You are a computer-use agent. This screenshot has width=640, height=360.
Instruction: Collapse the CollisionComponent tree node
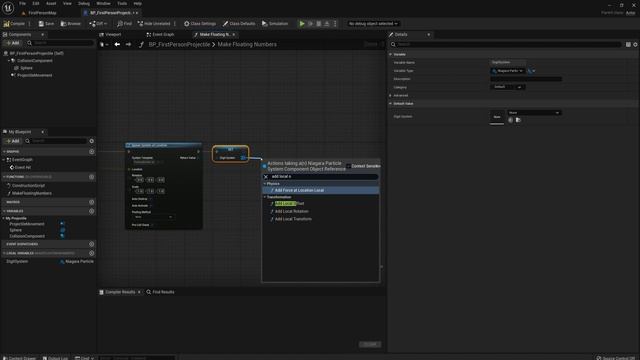tap(9, 60)
